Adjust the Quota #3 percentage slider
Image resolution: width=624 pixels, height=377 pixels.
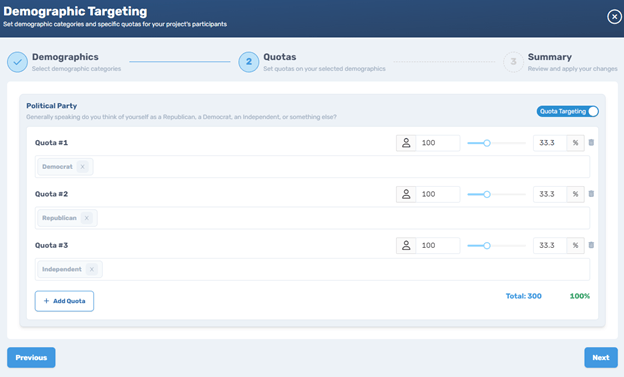[x=496, y=246]
